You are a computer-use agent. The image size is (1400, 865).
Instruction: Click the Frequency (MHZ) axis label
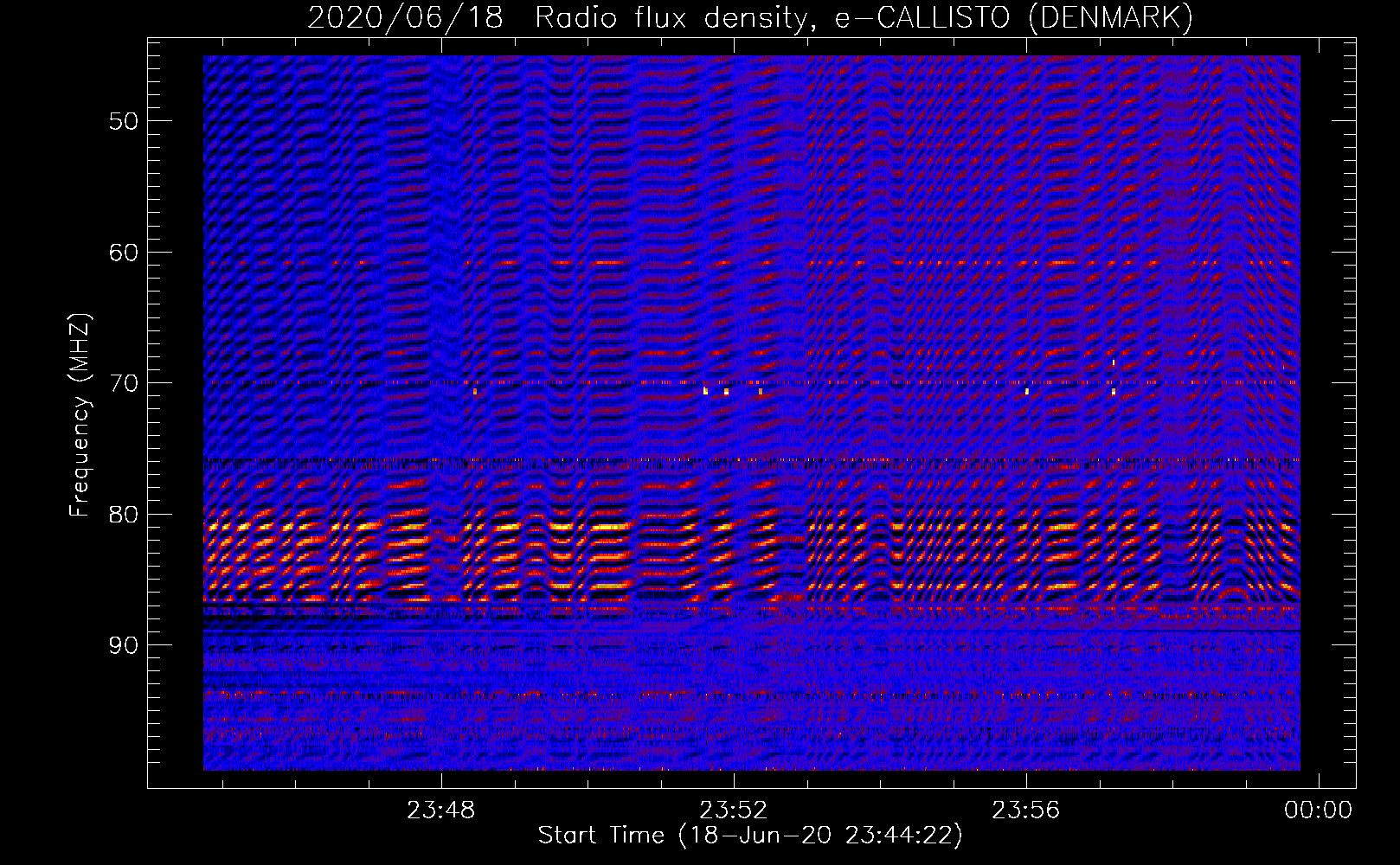pos(80,414)
